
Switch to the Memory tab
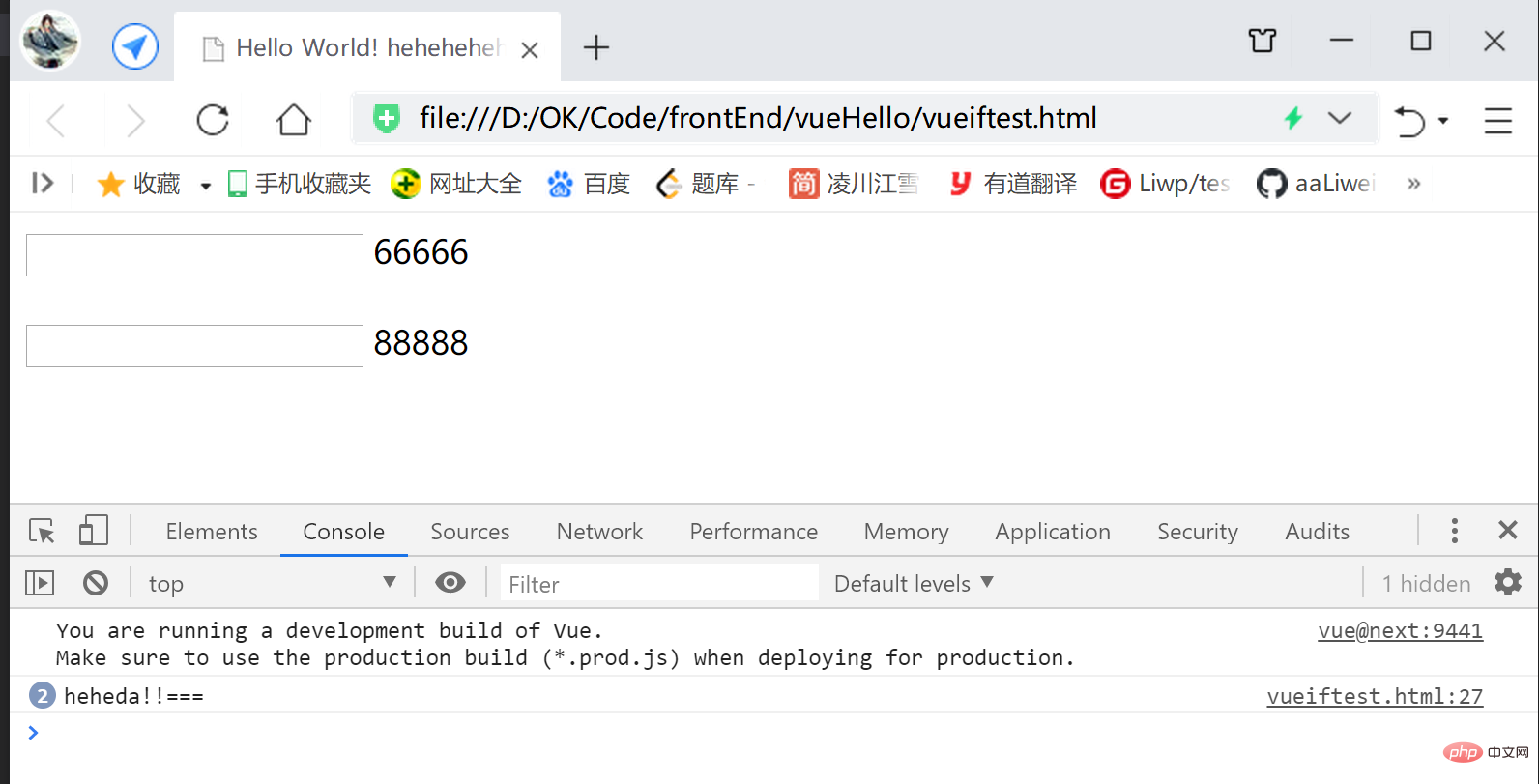(x=907, y=532)
